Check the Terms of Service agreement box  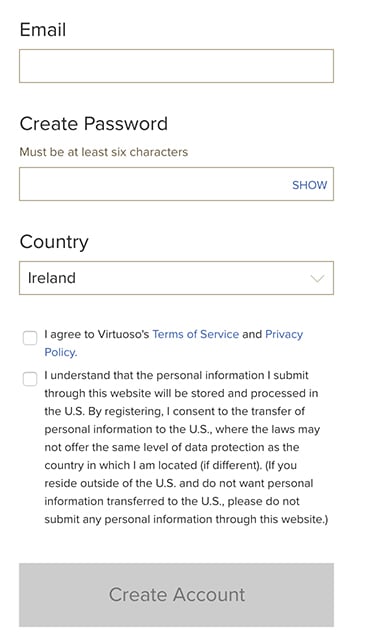pyautogui.click(x=30, y=338)
